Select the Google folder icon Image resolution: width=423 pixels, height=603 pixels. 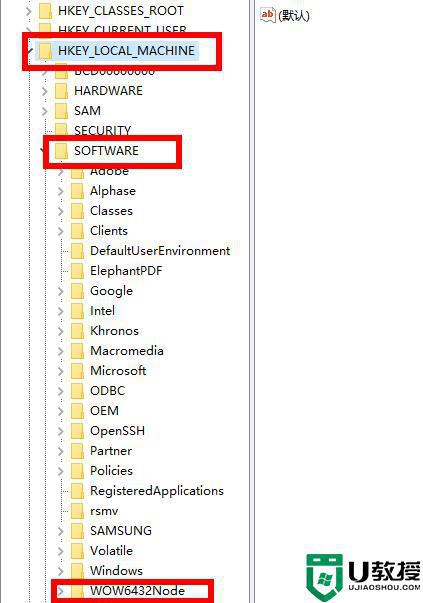[77, 291]
